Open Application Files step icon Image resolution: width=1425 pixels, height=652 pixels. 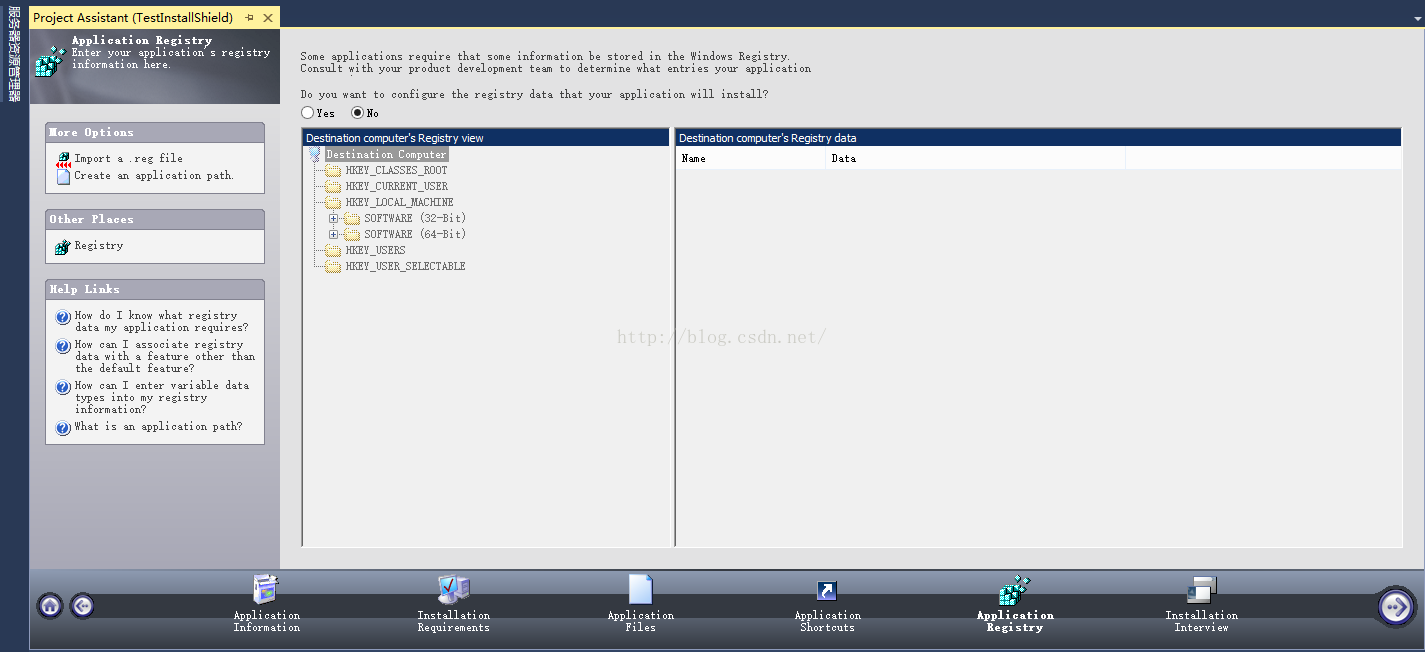[x=640, y=590]
